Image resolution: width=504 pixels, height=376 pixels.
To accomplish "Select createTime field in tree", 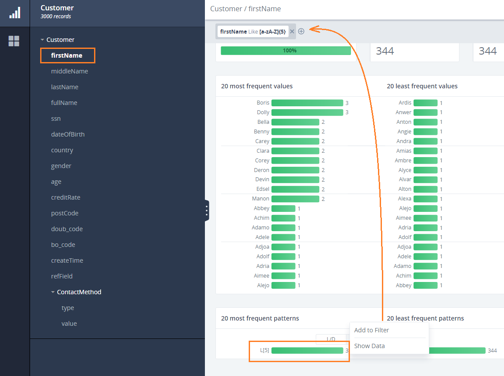I will [67, 260].
